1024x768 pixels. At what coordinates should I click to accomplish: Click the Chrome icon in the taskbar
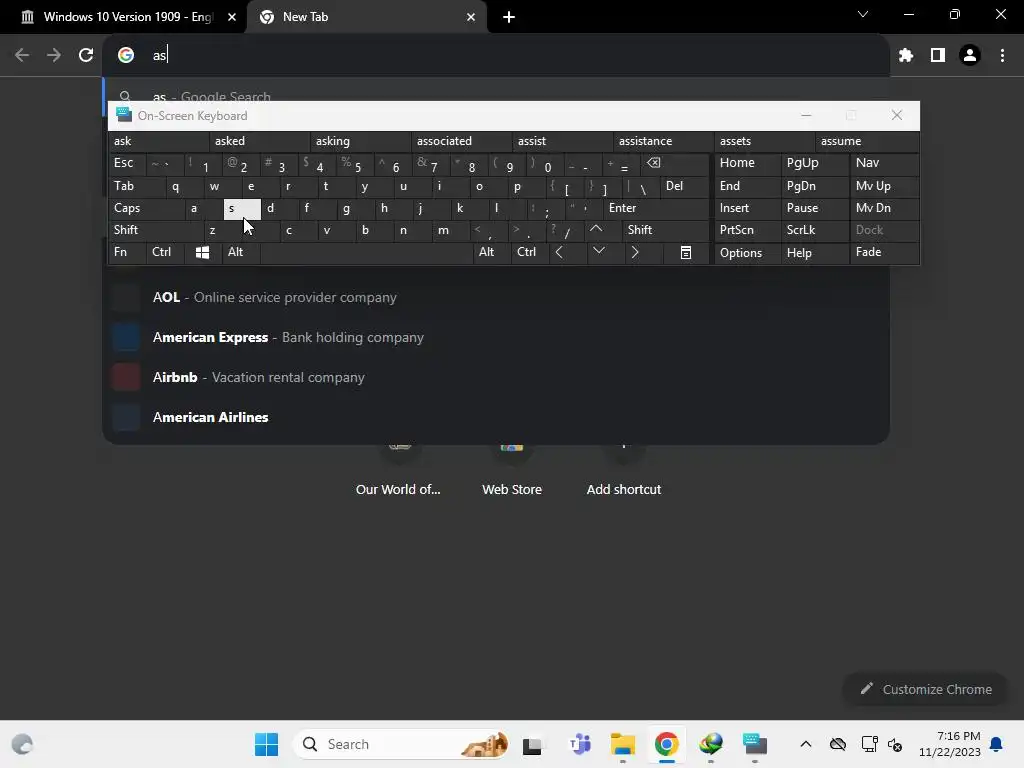click(x=666, y=744)
